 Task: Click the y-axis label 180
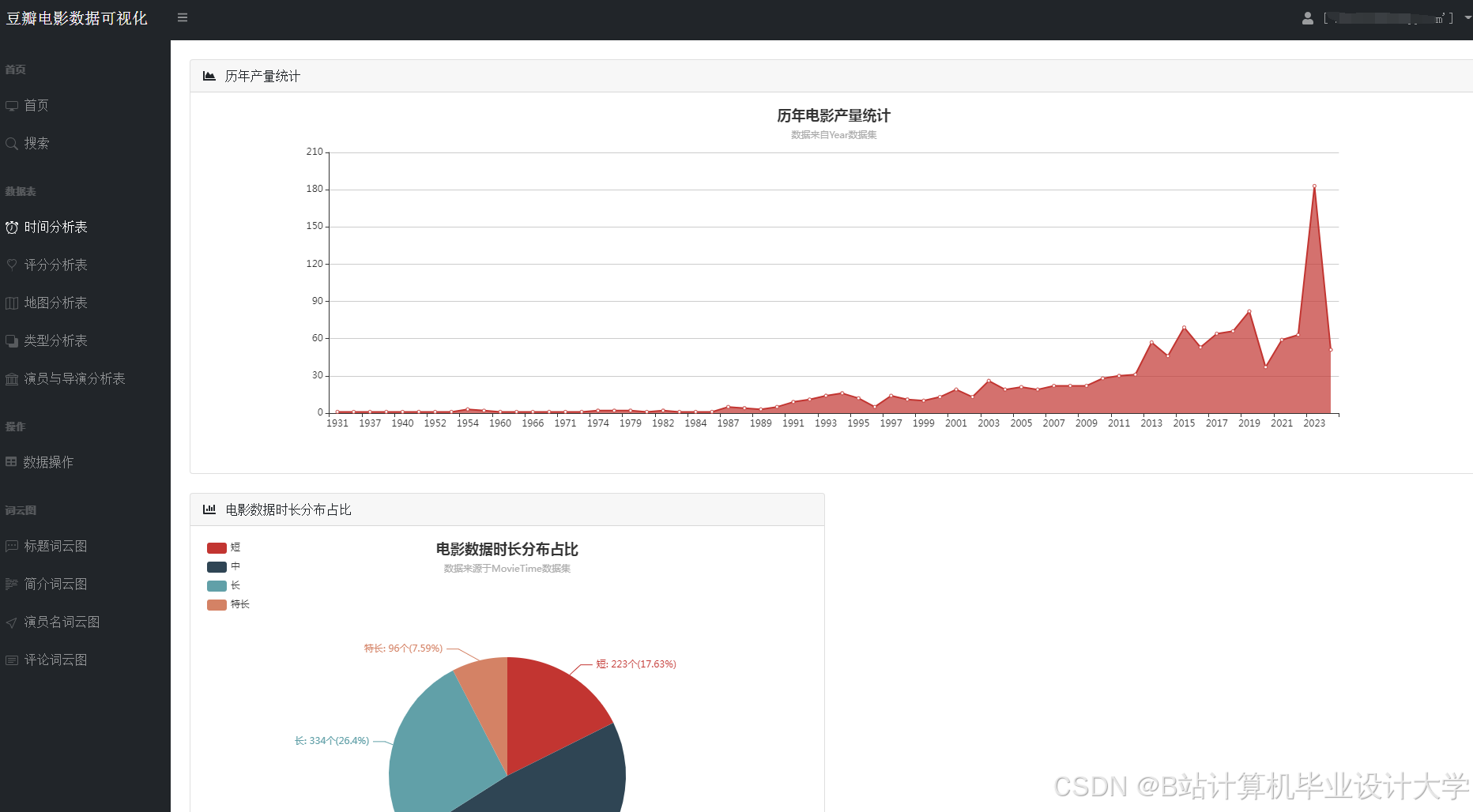point(315,189)
